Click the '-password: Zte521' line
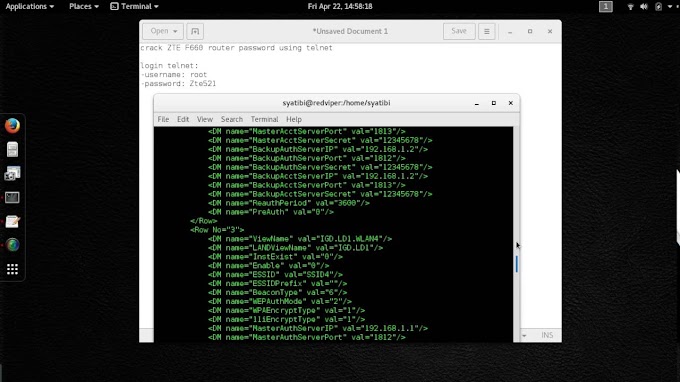This screenshot has height=382, width=680. coord(178,84)
